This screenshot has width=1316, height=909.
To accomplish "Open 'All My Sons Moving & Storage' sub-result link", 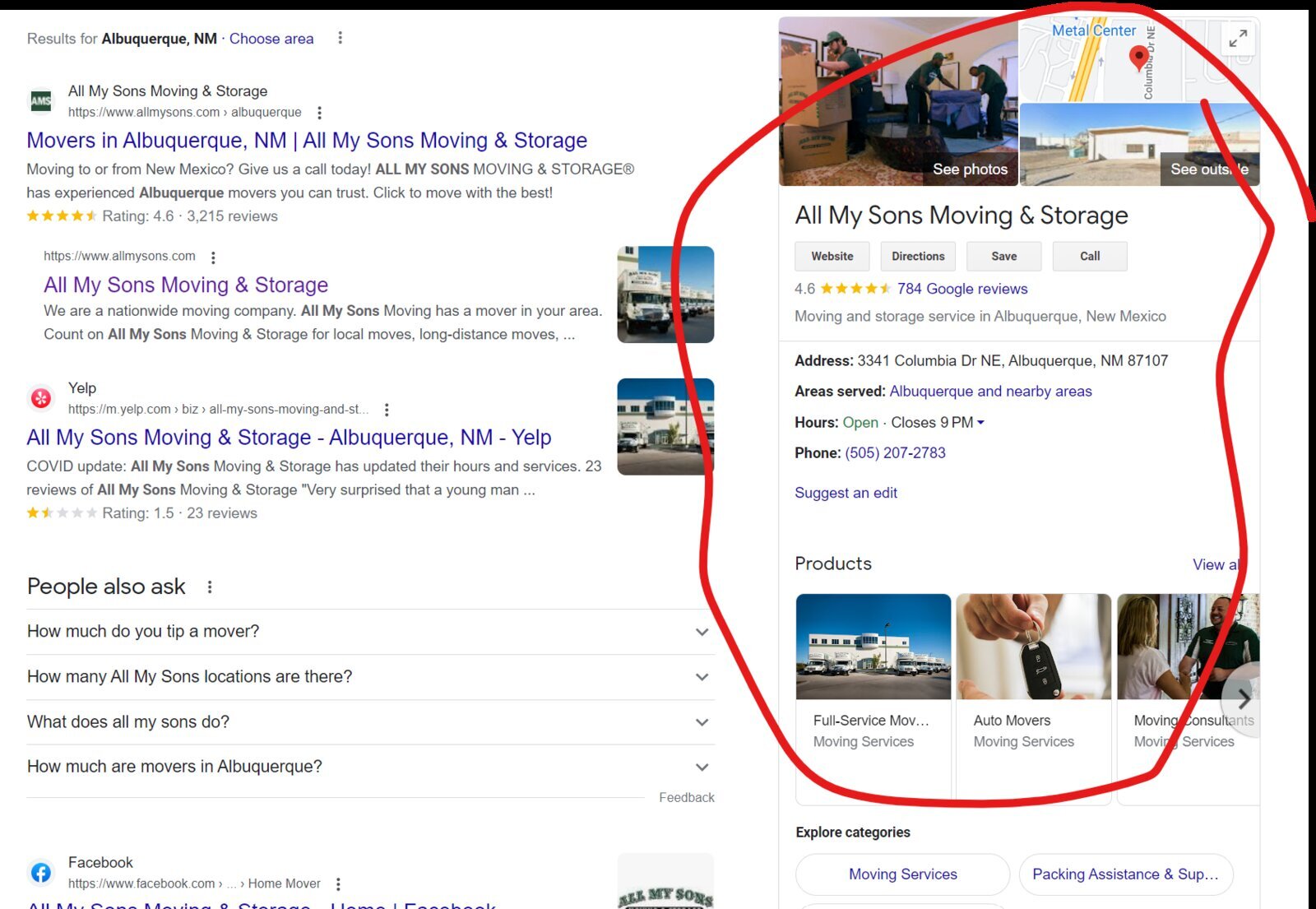I will [x=186, y=285].
